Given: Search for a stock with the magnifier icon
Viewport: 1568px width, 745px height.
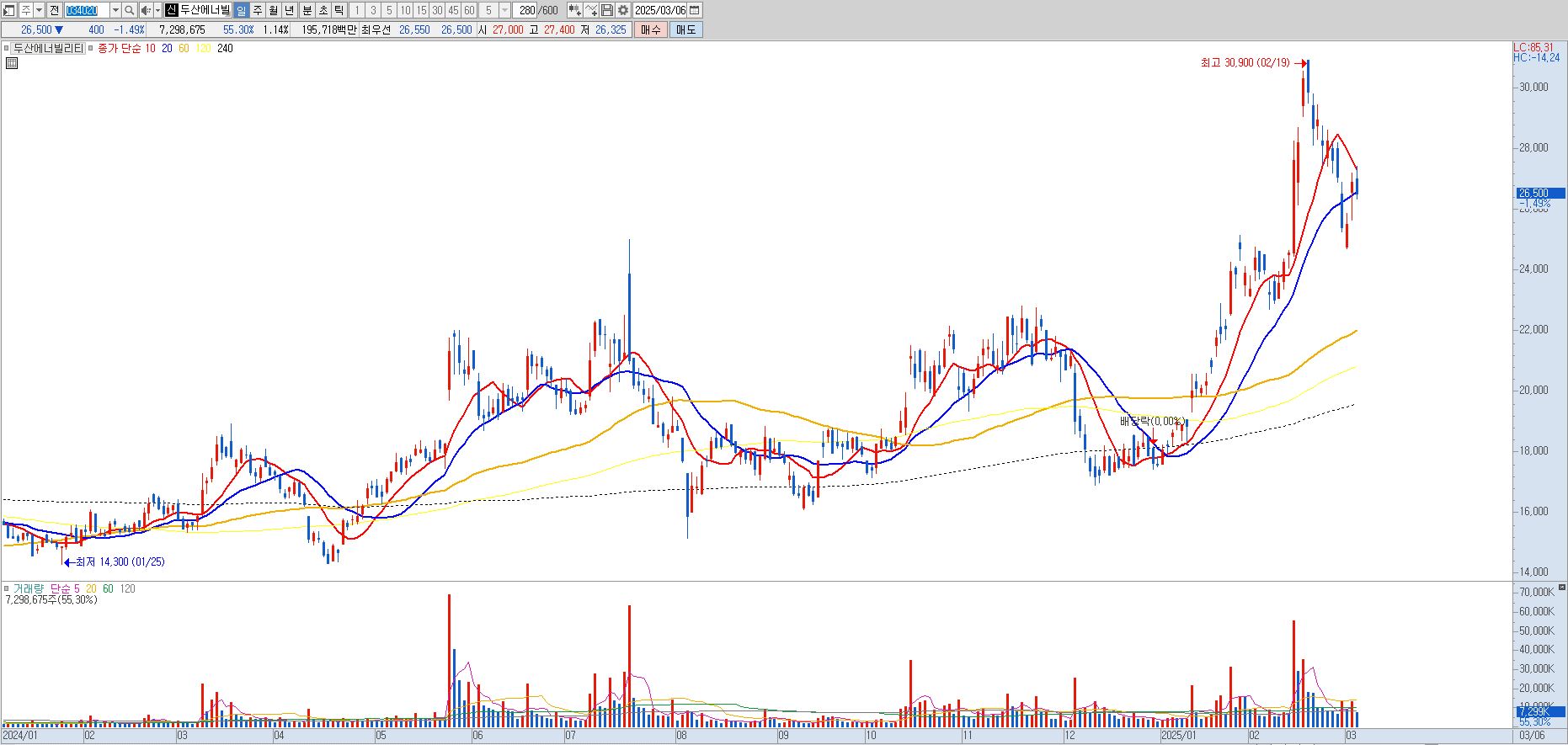Looking at the screenshot, I should pos(129,10).
